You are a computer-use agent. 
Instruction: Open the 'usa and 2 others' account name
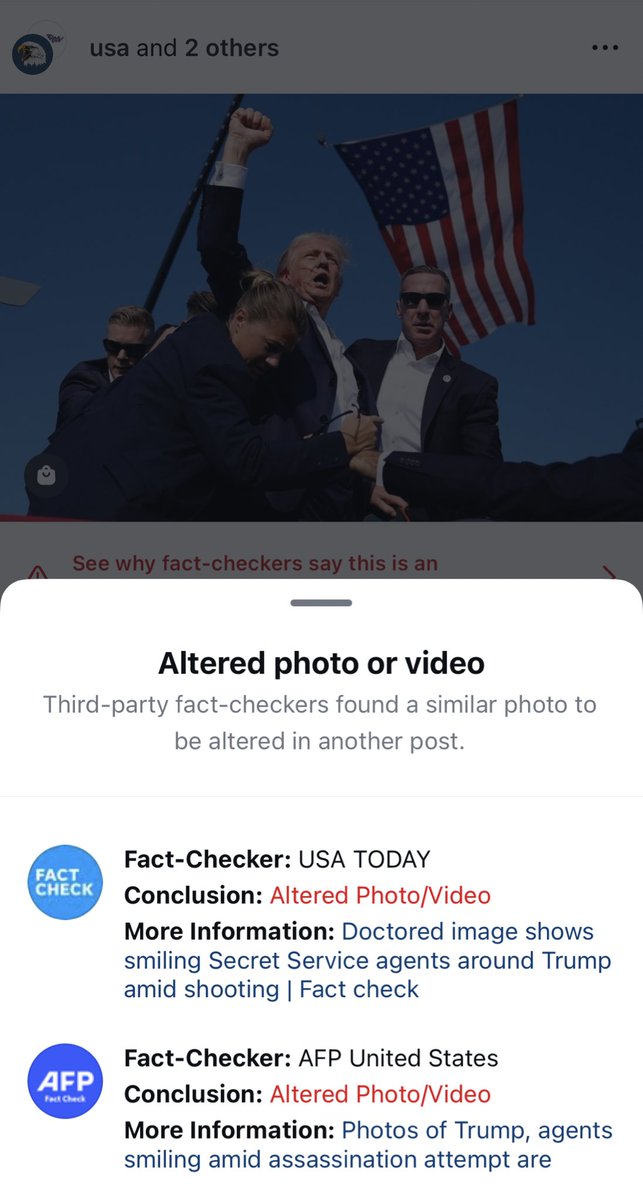tap(184, 48)
